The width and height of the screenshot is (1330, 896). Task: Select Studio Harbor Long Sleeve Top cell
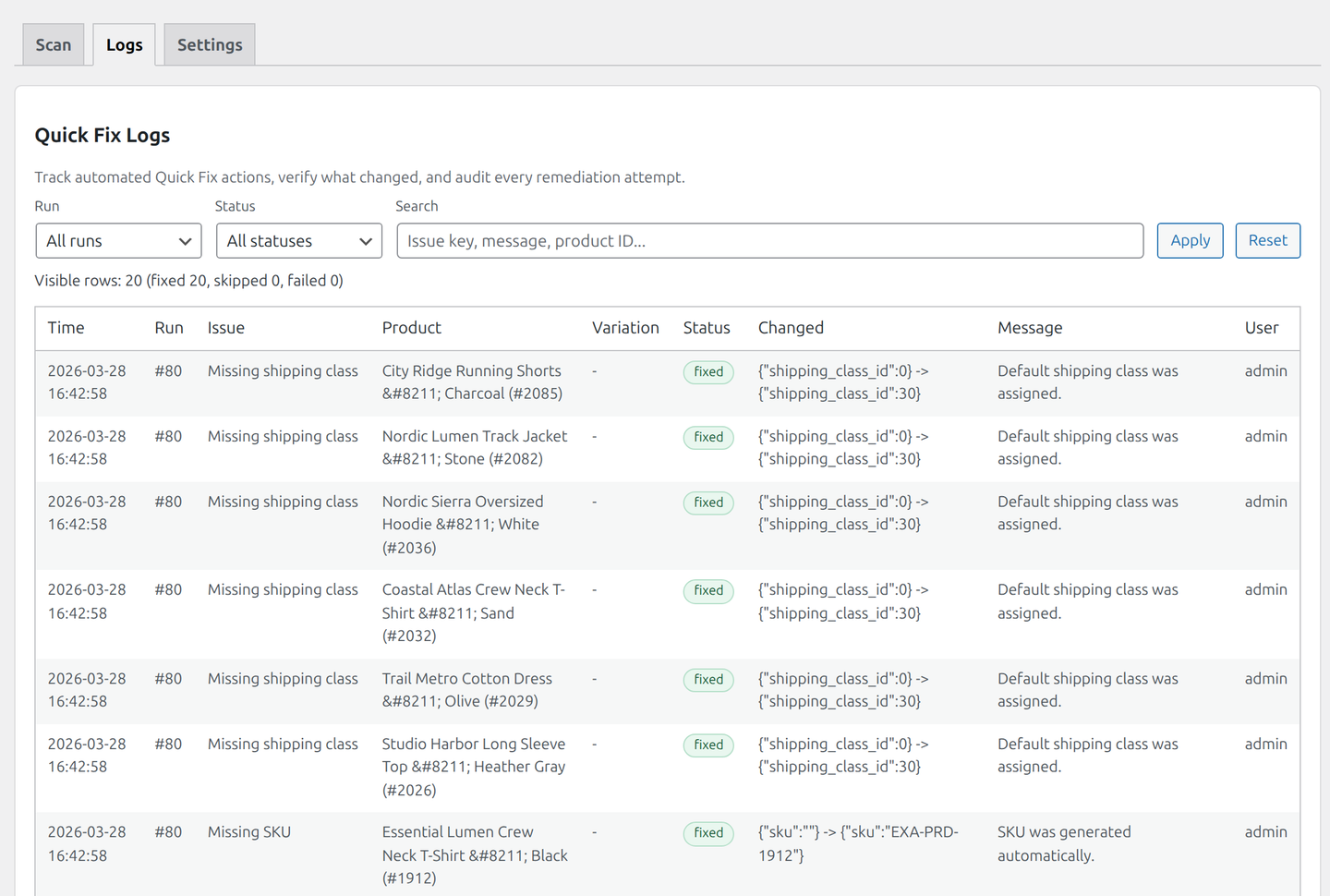point(474,767)
